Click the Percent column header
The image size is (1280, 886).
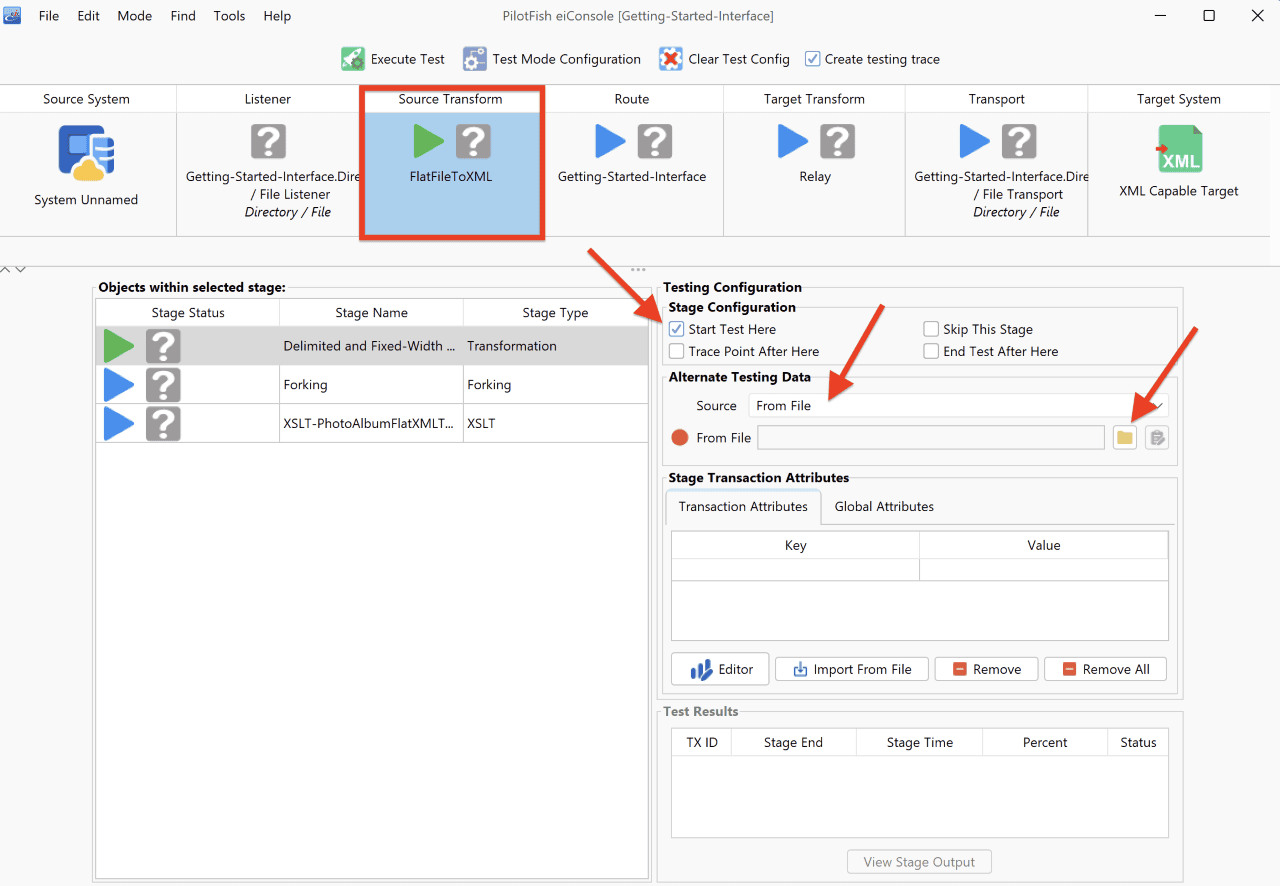click(1045, 742)
